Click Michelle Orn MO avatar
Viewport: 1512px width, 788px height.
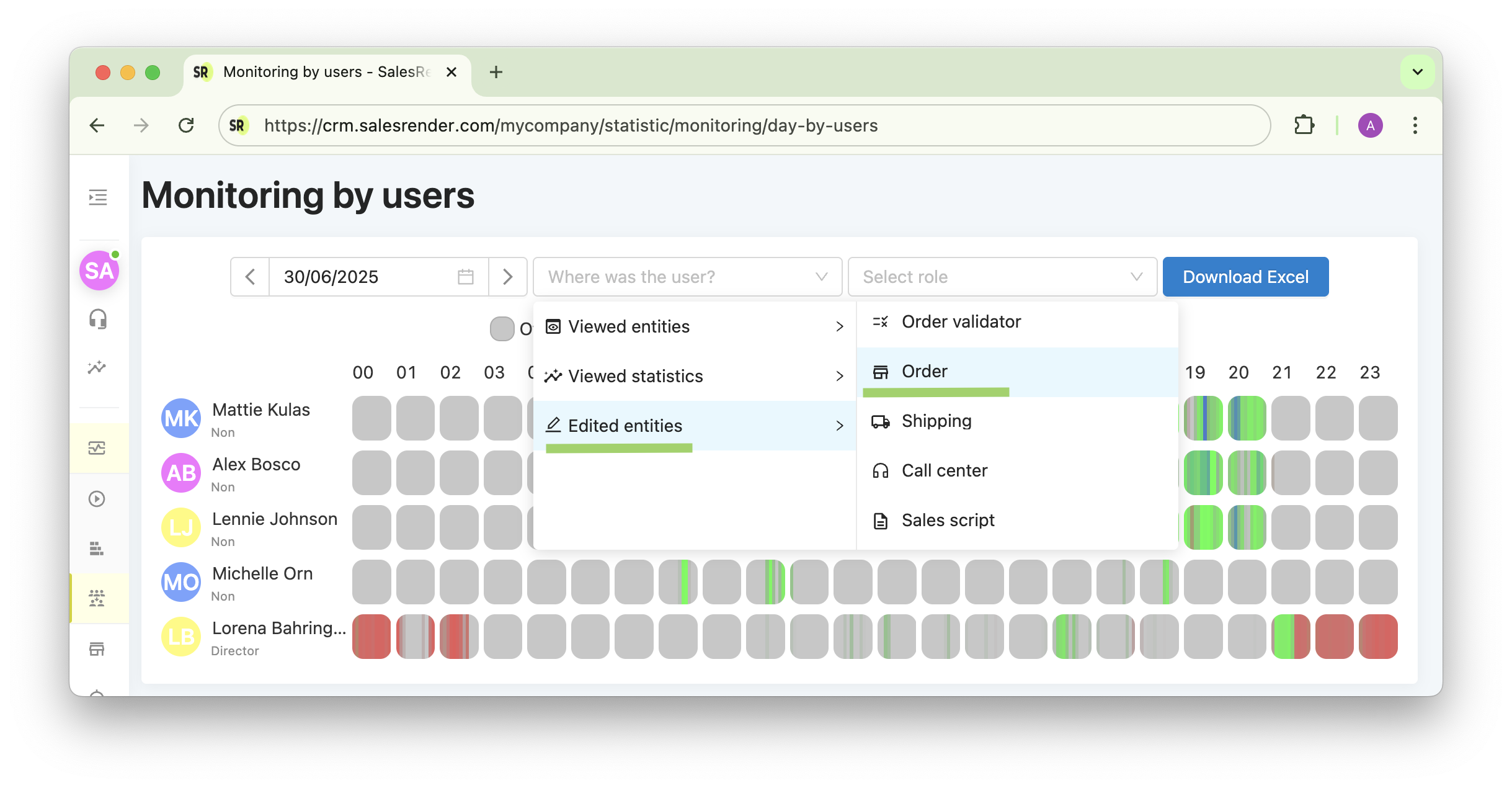tap(181, 582)
